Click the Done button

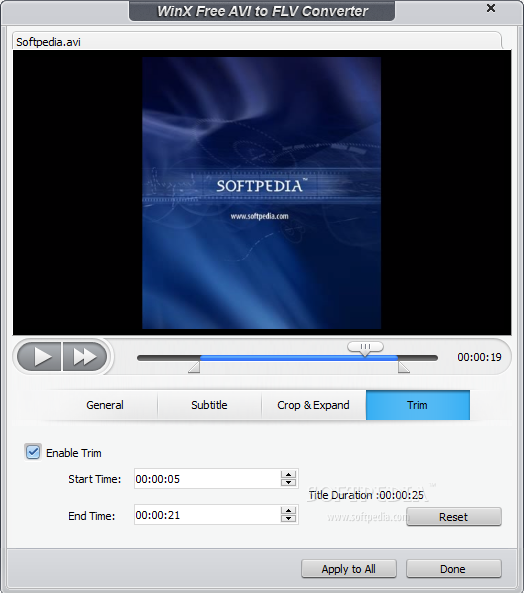click(454, 569)
